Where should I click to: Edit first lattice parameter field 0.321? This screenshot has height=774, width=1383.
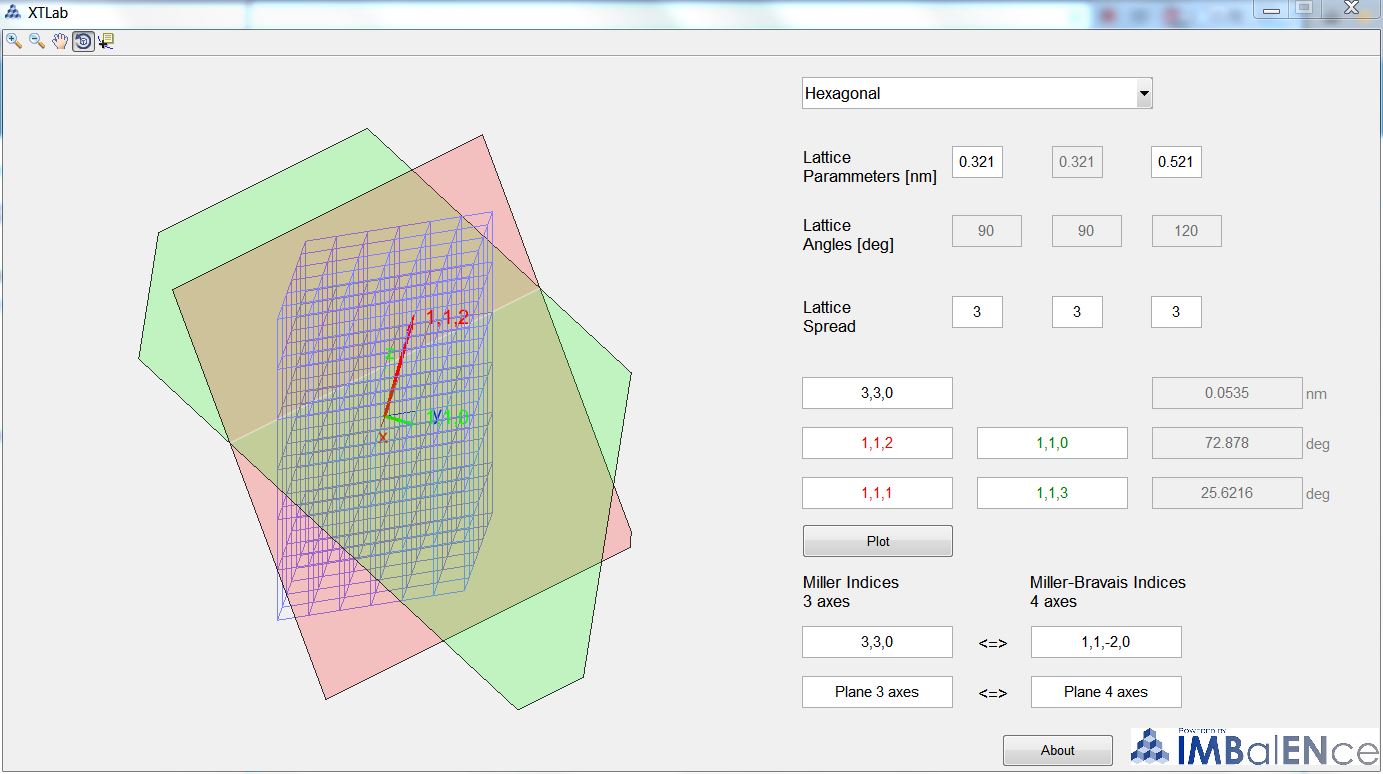pos(976,162)
